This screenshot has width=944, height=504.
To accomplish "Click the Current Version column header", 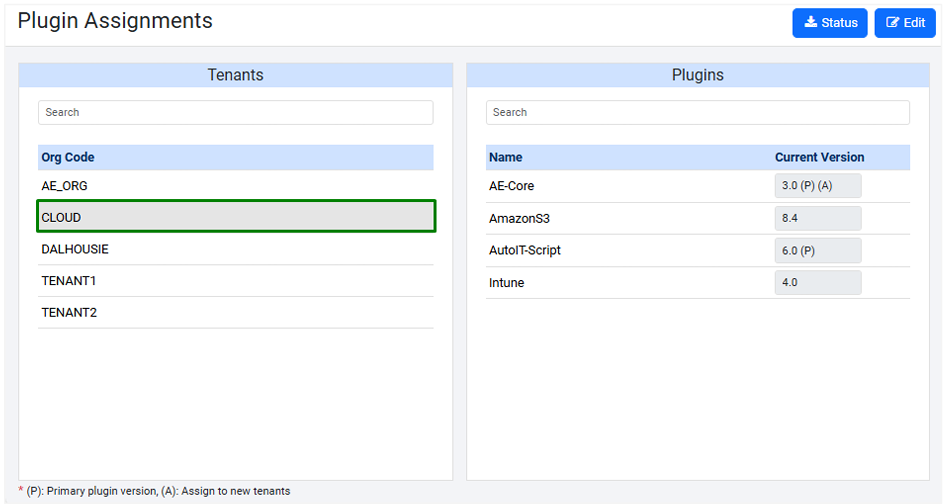I will (x=819, y=157).
